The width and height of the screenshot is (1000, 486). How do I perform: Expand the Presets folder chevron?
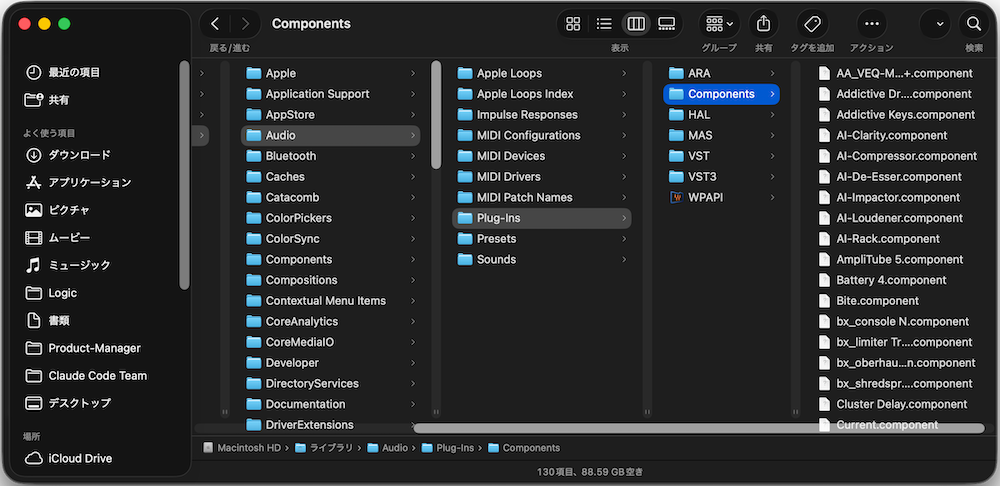click(624, 239)
